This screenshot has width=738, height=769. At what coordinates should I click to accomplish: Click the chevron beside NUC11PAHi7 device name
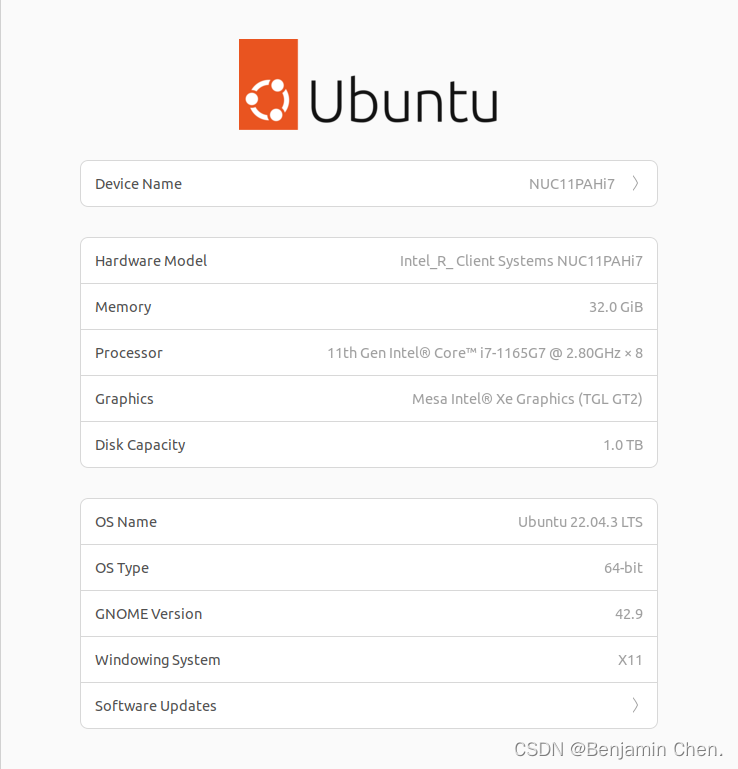[635, 183]
